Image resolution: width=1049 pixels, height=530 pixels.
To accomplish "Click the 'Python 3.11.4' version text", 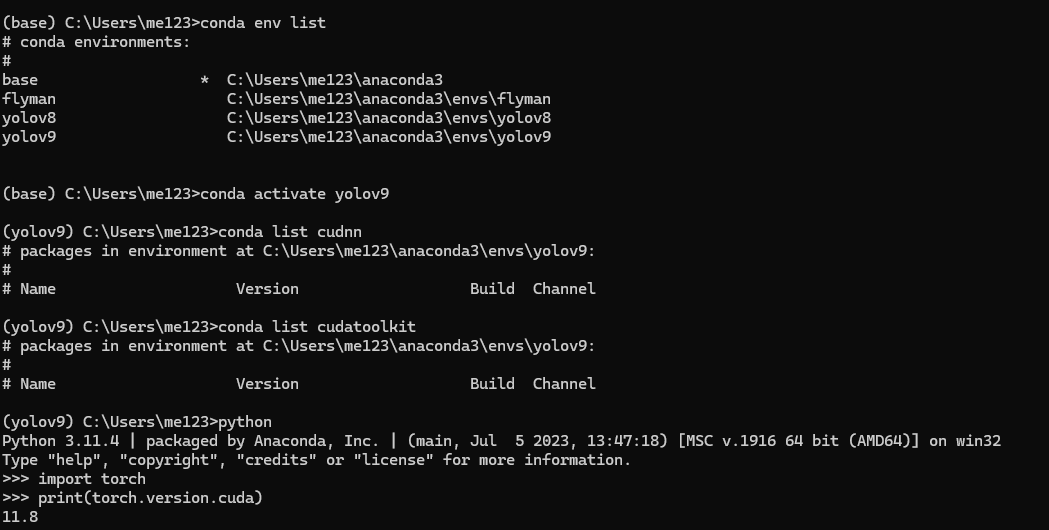I will [61, 441].
